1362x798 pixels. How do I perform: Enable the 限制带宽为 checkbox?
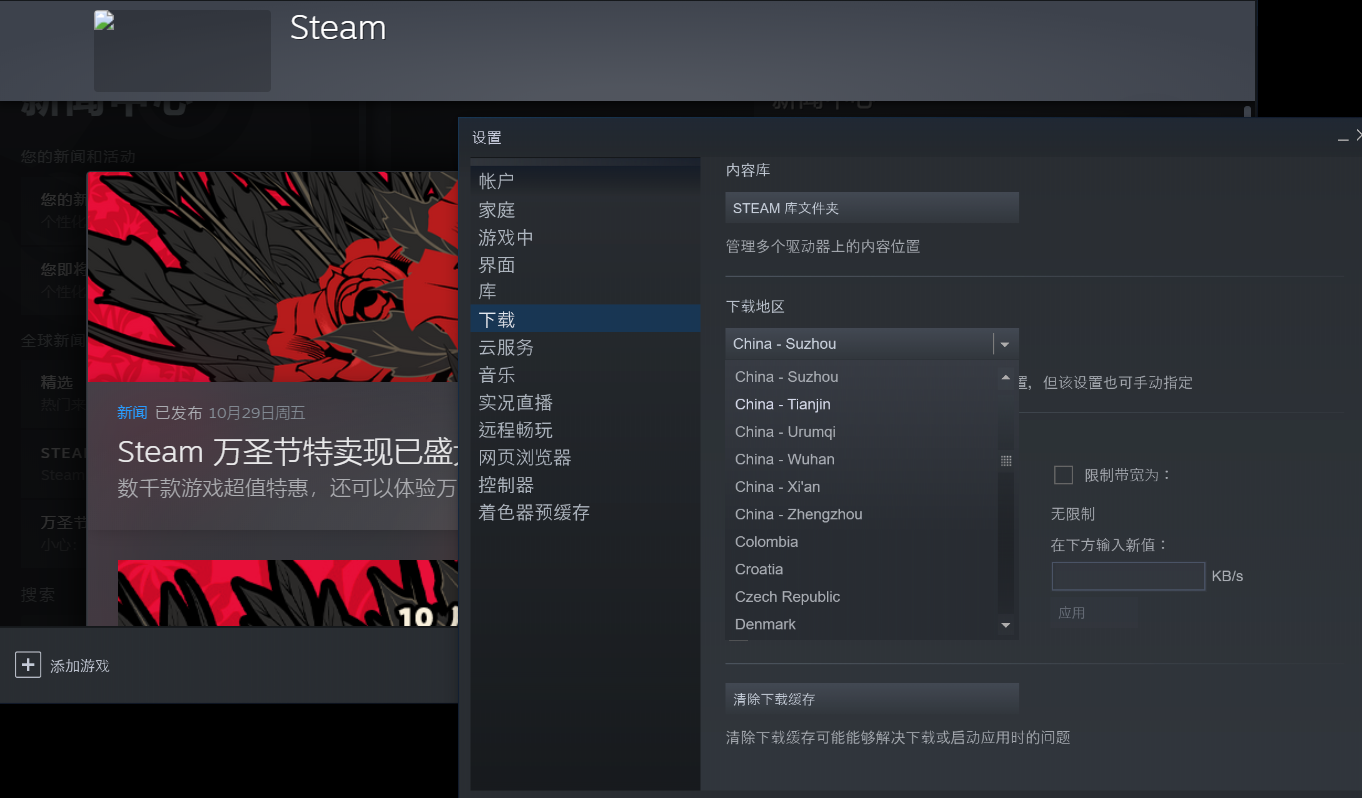1063,475
